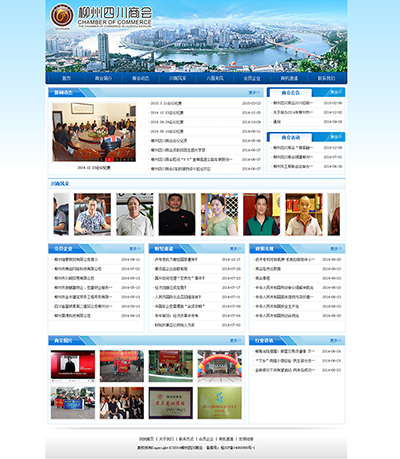
Task: Click the round chamber logo in the header
Action: [62, 15]
